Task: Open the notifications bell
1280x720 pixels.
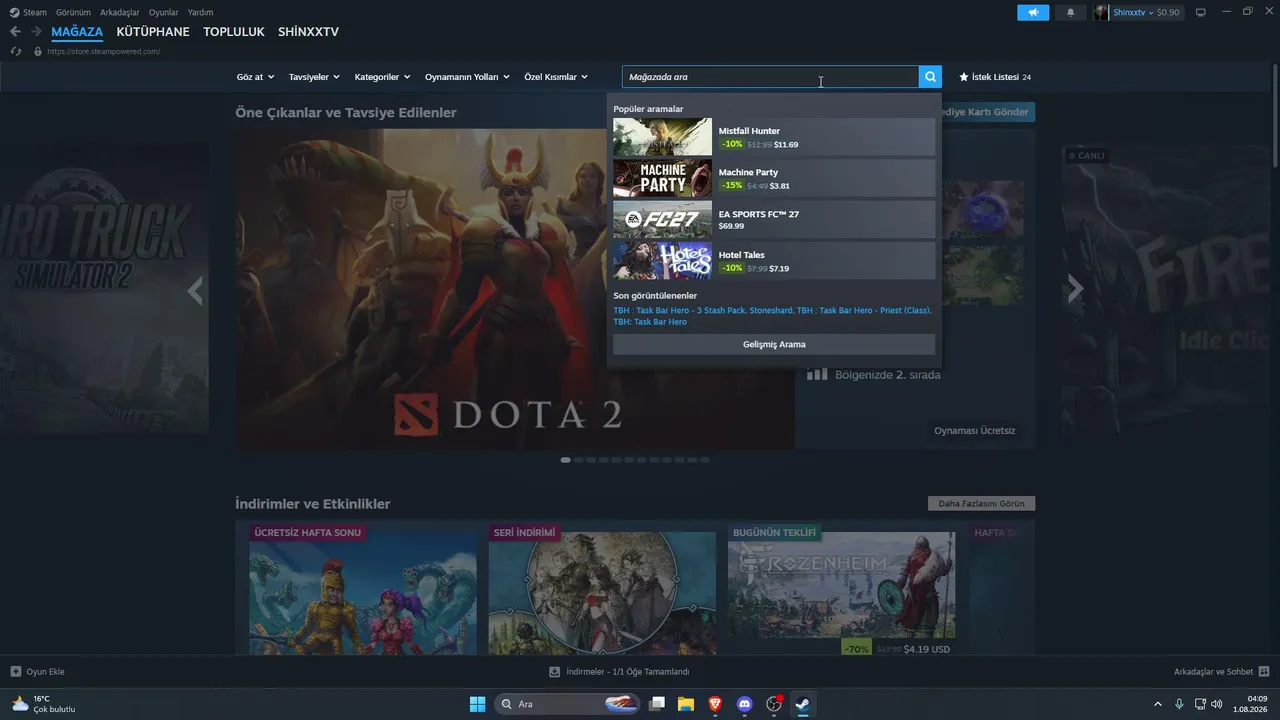Action: pos(1071,12)
